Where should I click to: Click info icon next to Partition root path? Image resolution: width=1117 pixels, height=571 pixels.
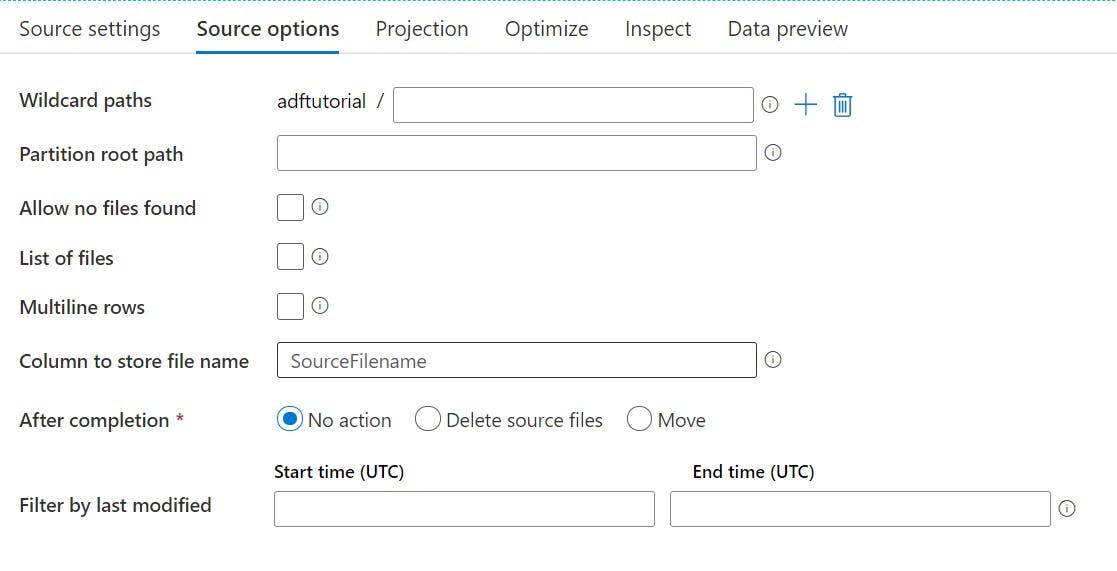773,152
